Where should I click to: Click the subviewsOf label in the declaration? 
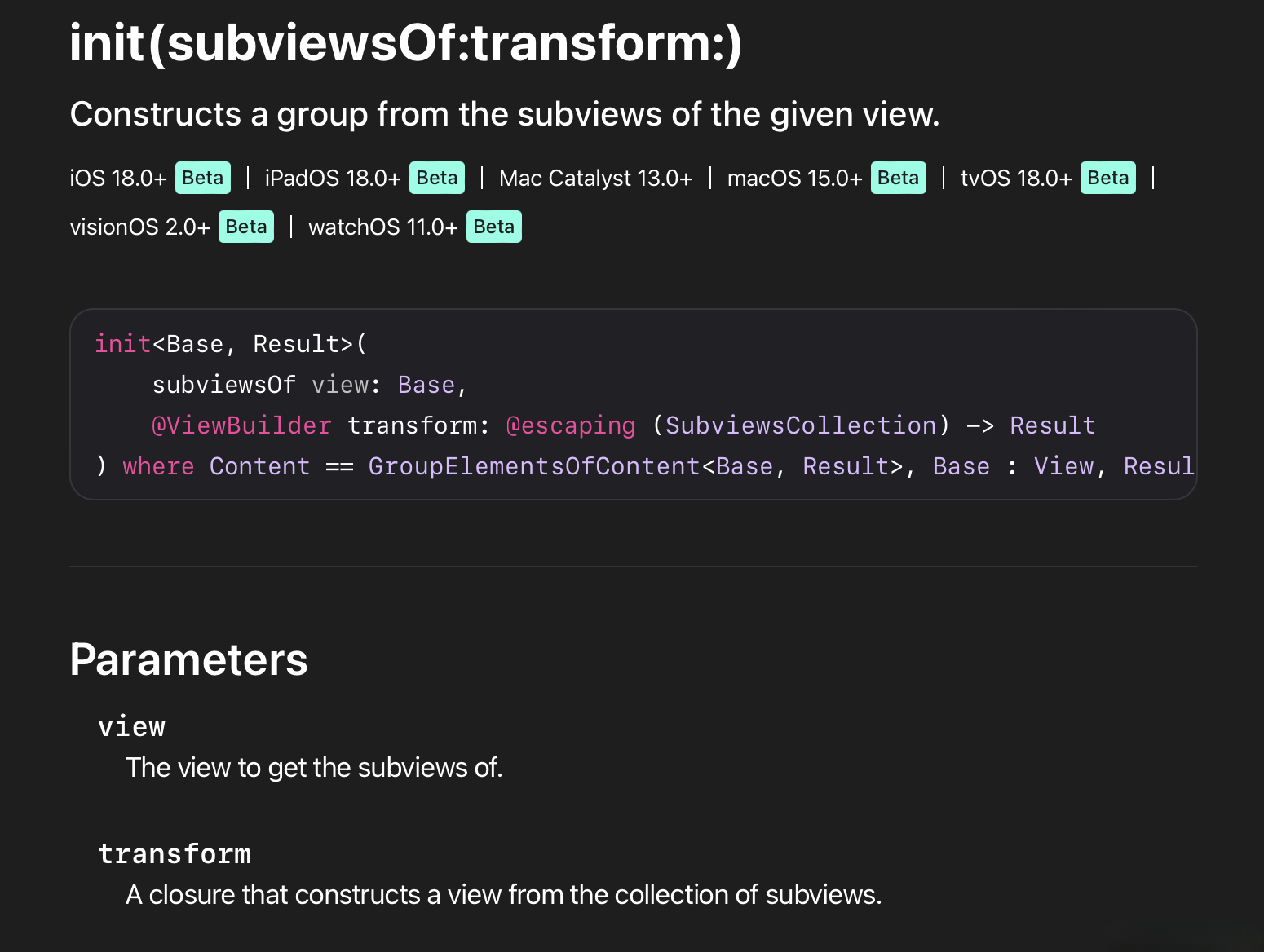[x=224, y=385]
